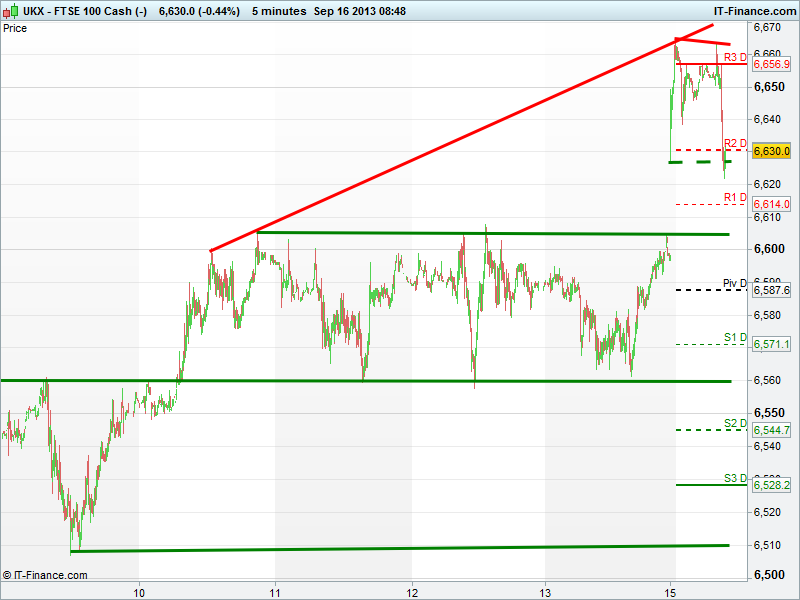The image size is (800, 600).
Task: Select the yellow 6,630.0 current price tag
Action: point(772,151)
